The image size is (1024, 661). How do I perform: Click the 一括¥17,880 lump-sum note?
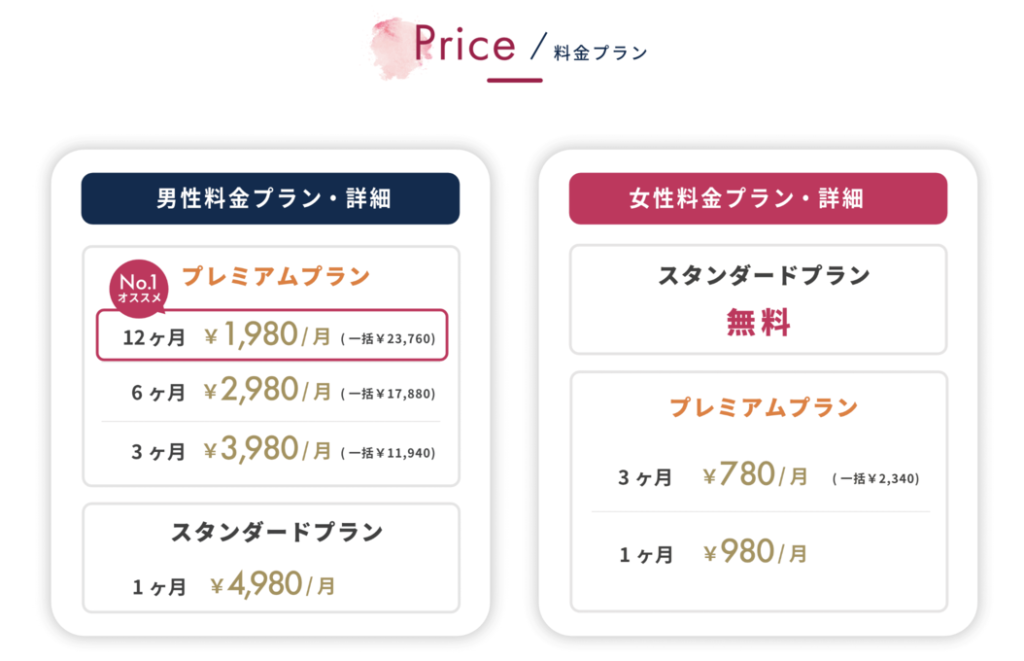(x=388, y=394)
